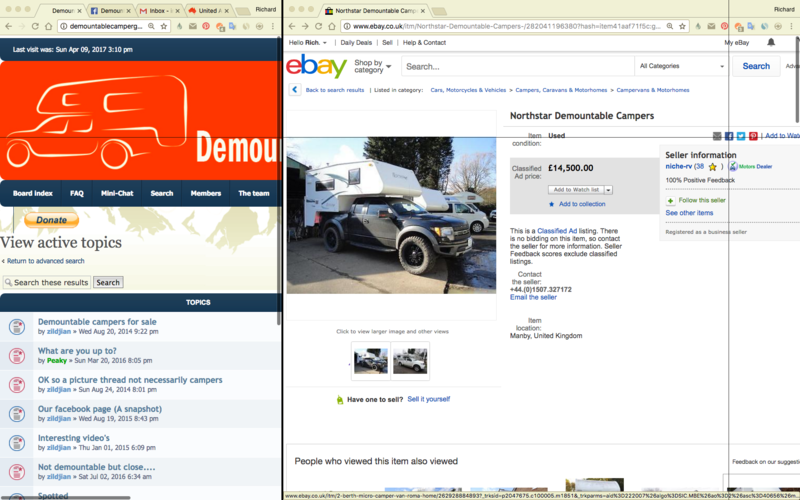The width and height of the screenshot is (800, 500).
Task: Open forum Board index menu
Action: [33, 193]
